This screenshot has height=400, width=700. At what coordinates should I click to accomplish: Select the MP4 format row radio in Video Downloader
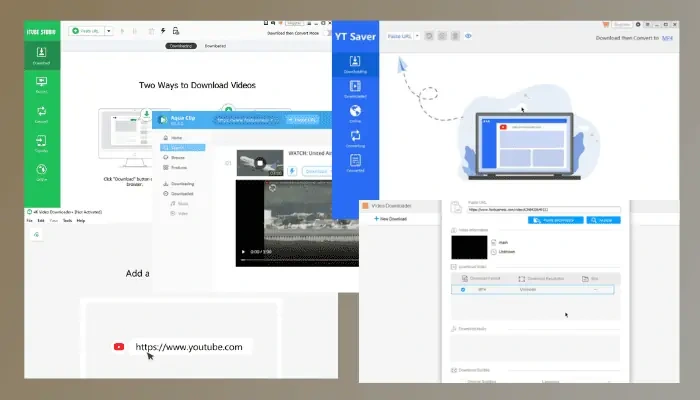click(x=463, y=290)
